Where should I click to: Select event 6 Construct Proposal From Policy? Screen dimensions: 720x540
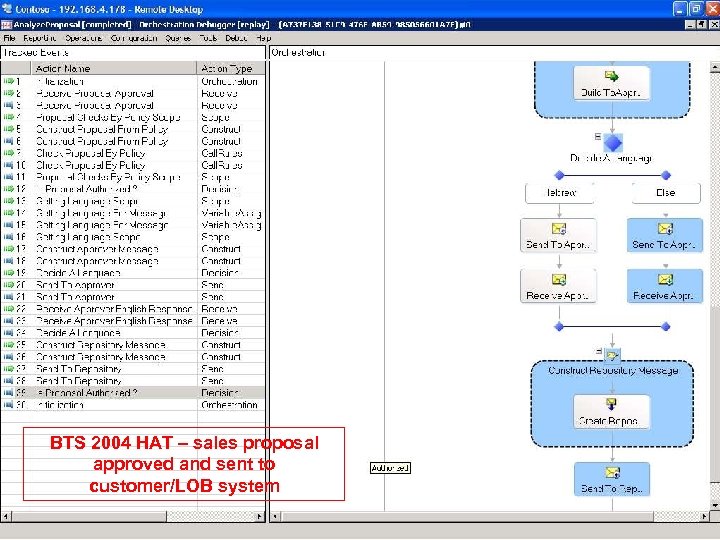click(x=133, y=141)
